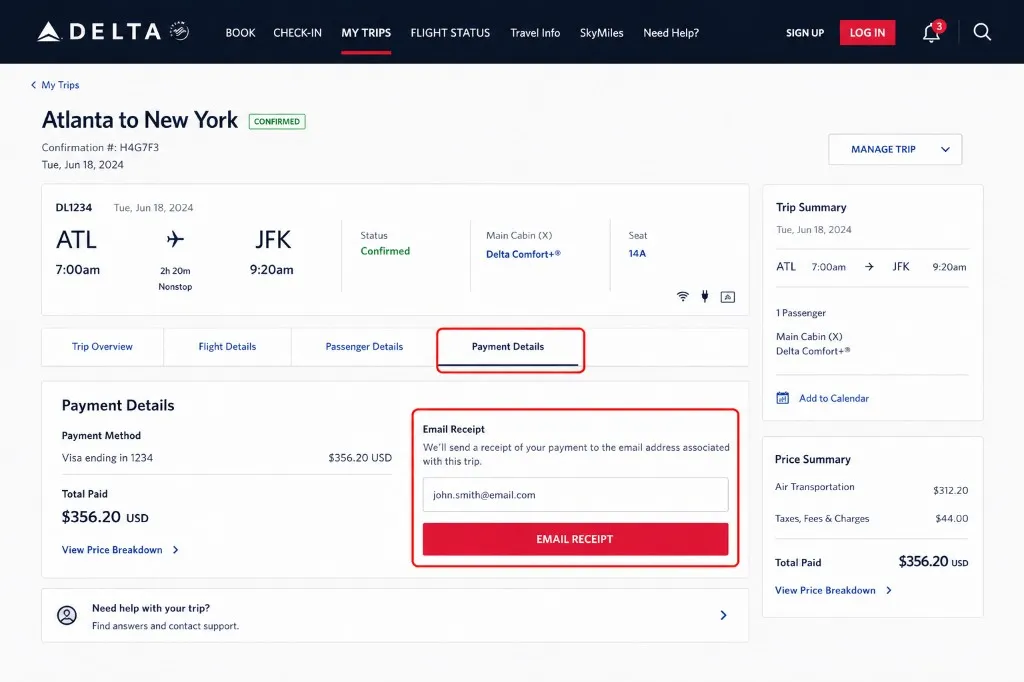Click the green Confirmed status text
The width and height of the screenshot is (1024, 682).
(385, 251)
